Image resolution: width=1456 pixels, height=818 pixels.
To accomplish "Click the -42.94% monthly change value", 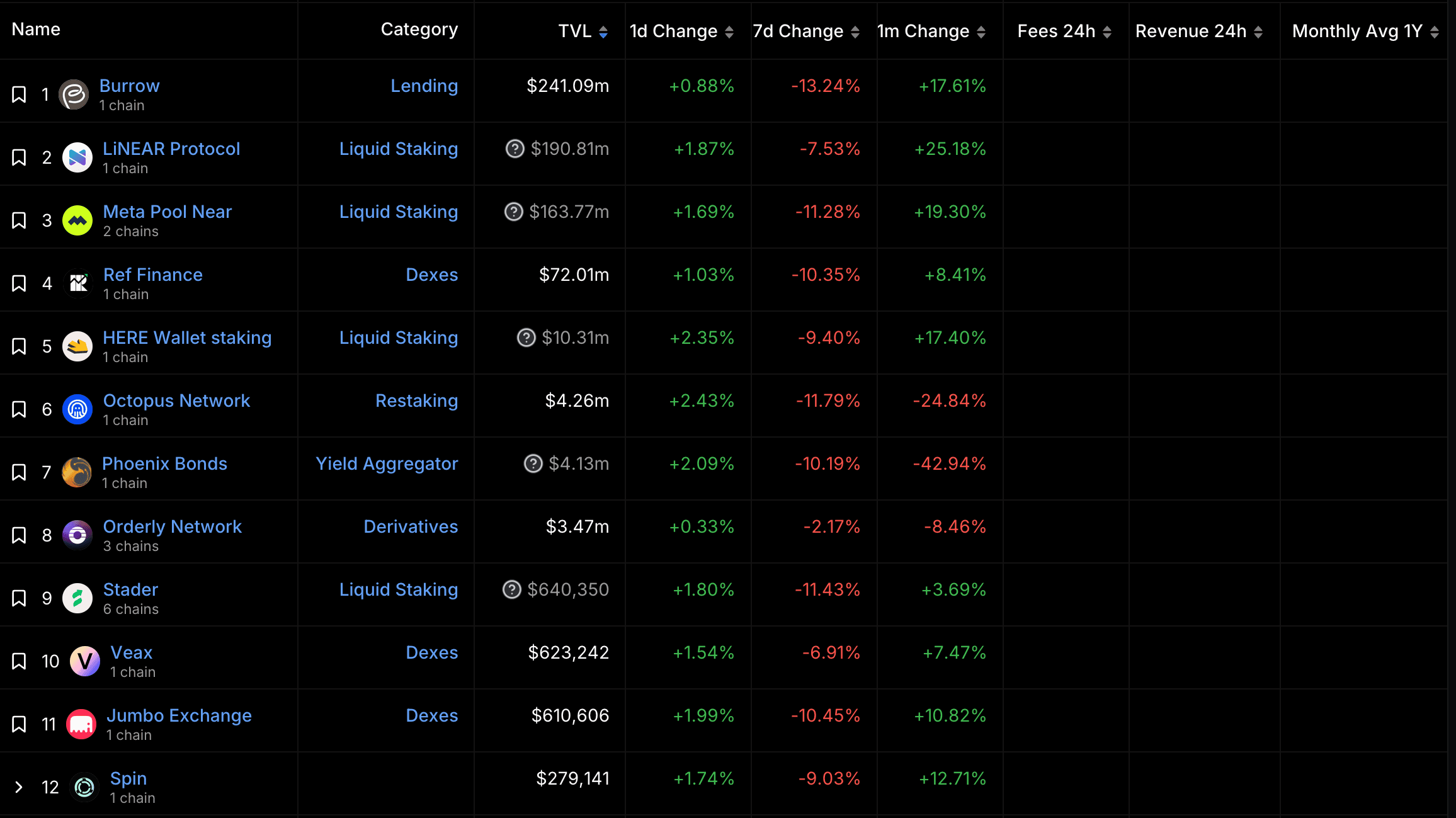I will 950,463.
